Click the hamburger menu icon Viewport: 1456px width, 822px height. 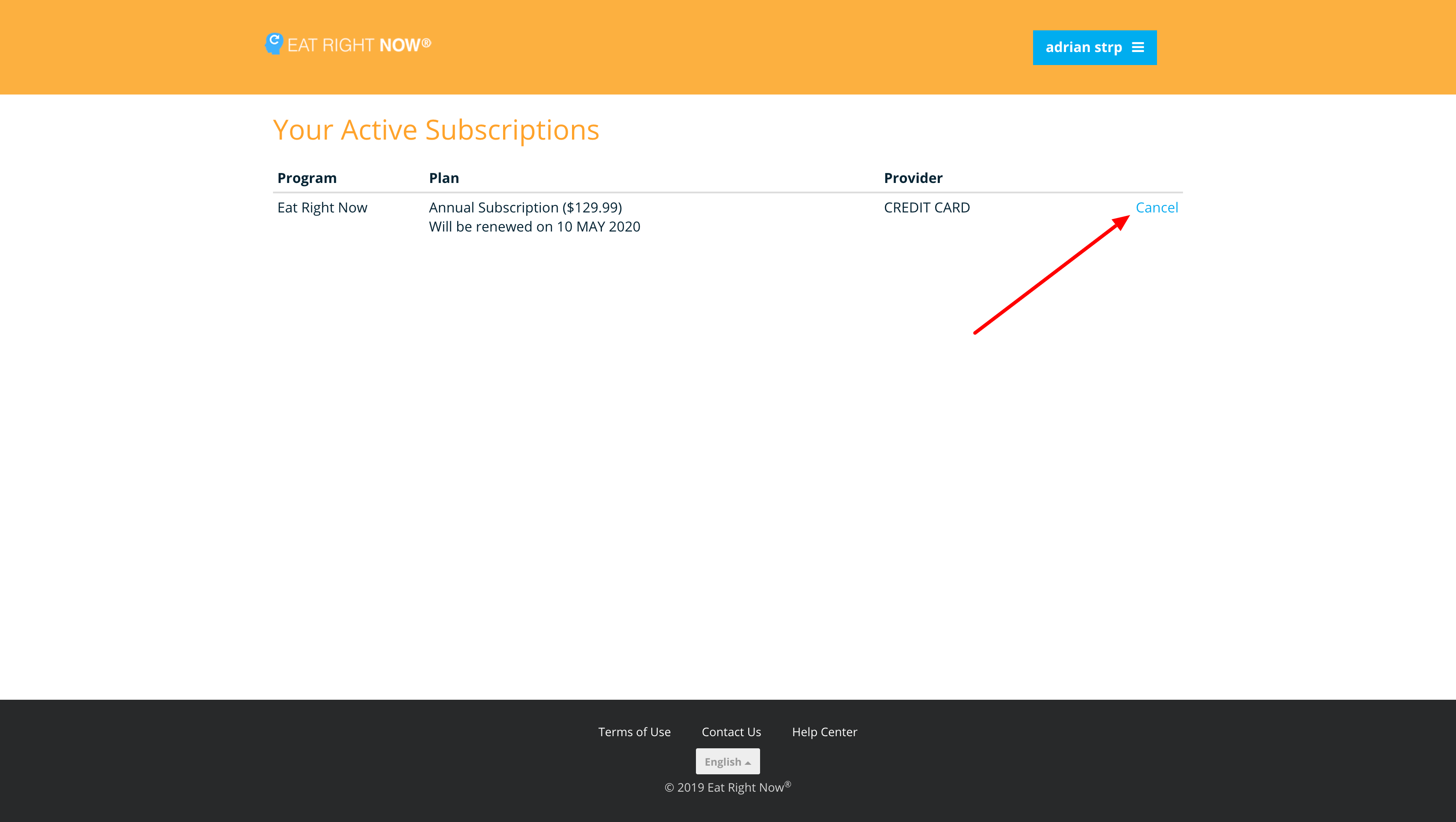pos(1138,48)
